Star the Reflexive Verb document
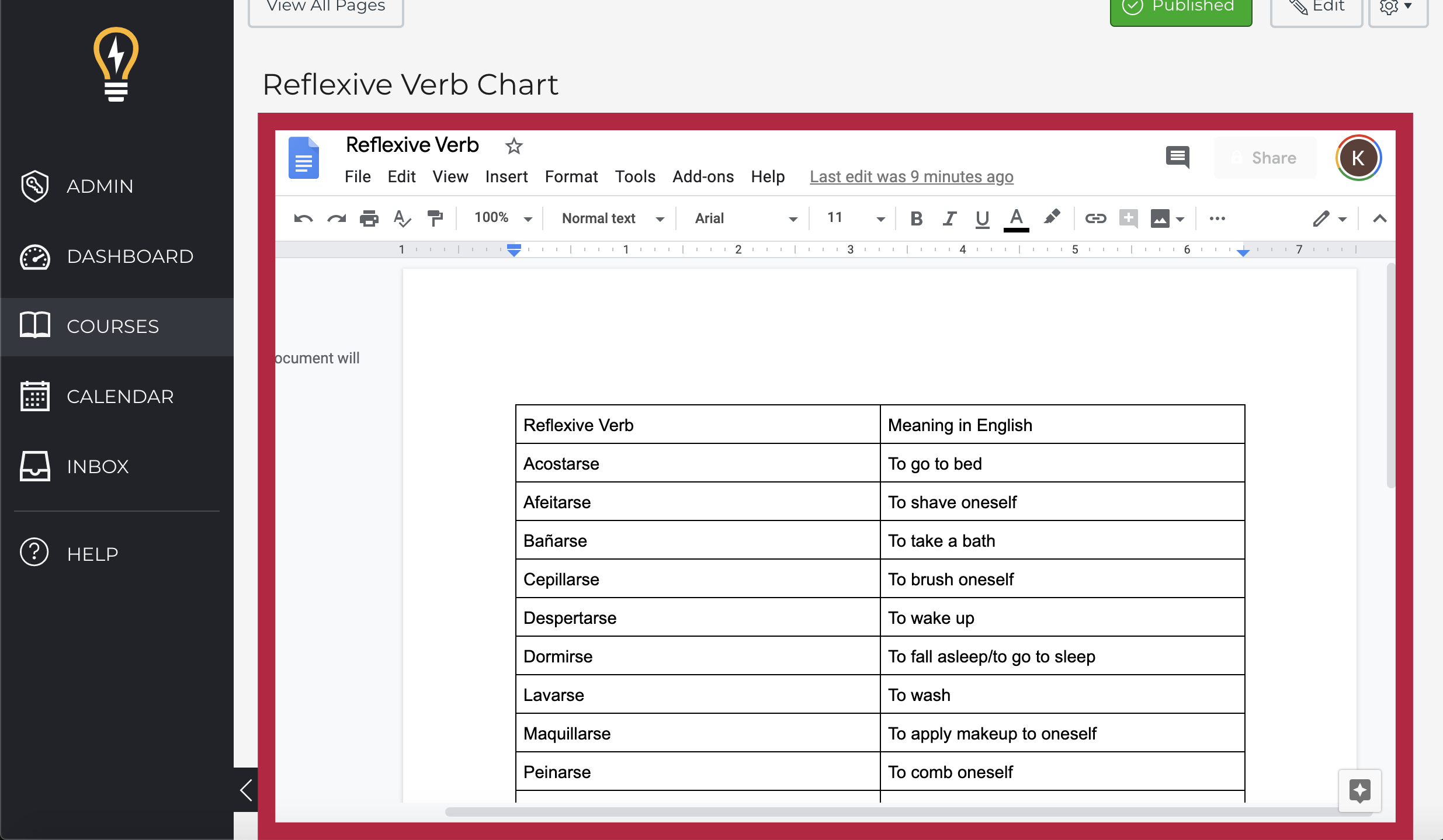1443x840 pixels. (x=514, y=146)
